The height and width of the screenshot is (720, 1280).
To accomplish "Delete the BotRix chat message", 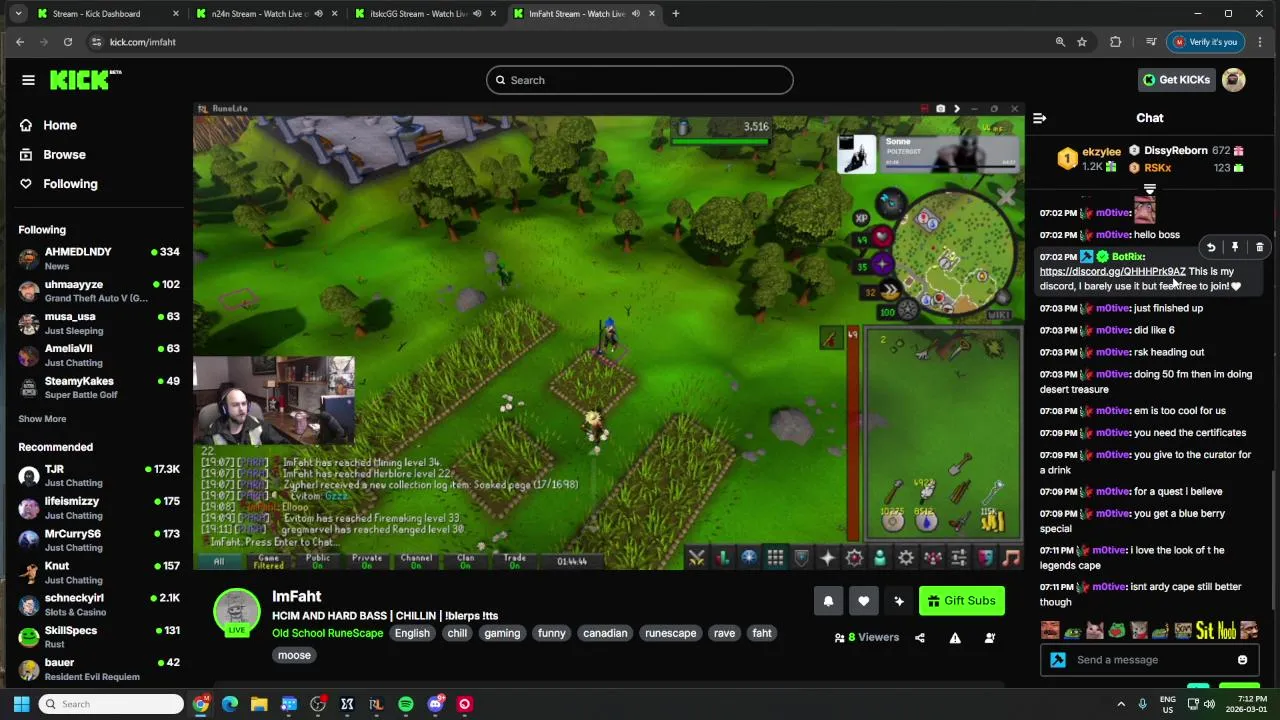I will pos(1259,247).
